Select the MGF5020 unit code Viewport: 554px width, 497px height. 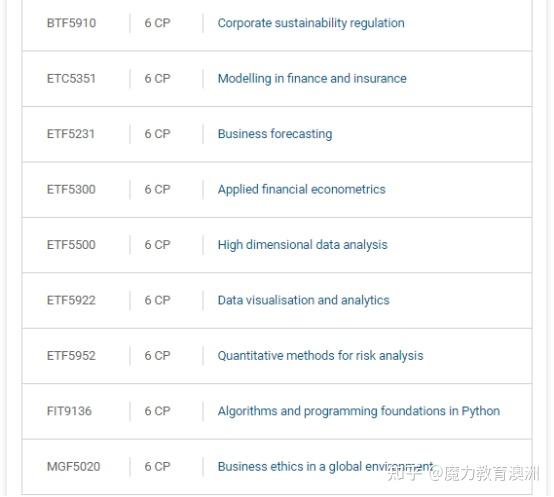click(73, 467)
